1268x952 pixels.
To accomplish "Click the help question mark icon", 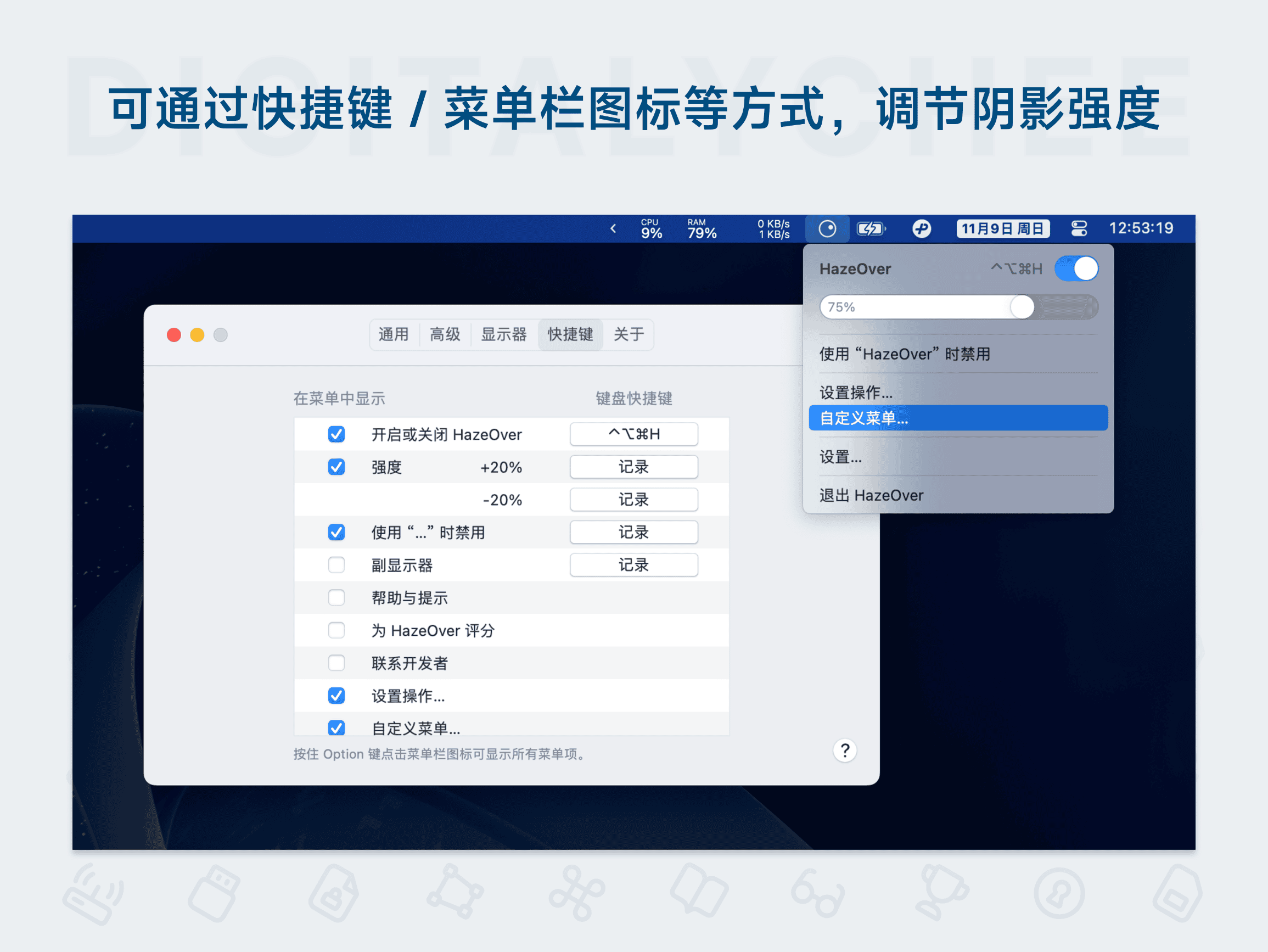I will [844, 750].
